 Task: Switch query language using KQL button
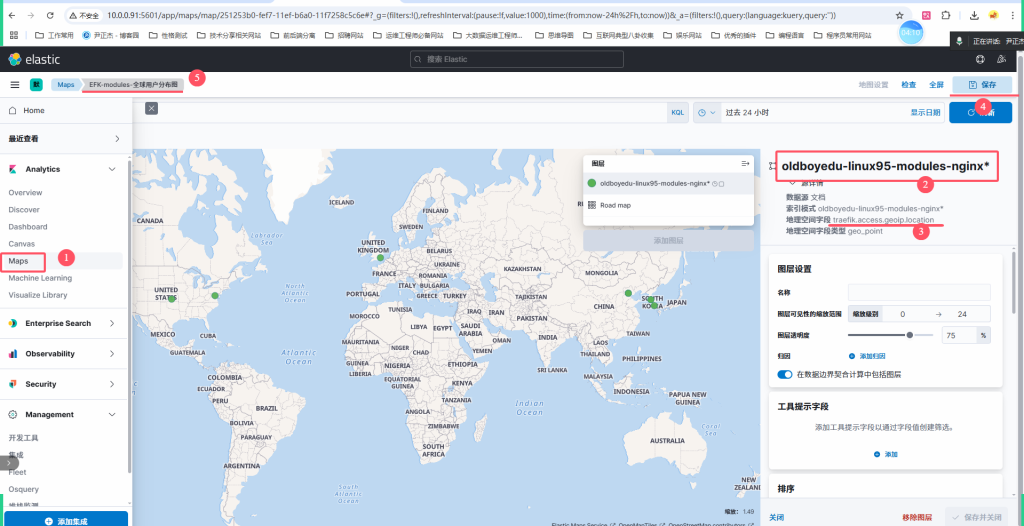pyautogui.click(x=678, y=113)
